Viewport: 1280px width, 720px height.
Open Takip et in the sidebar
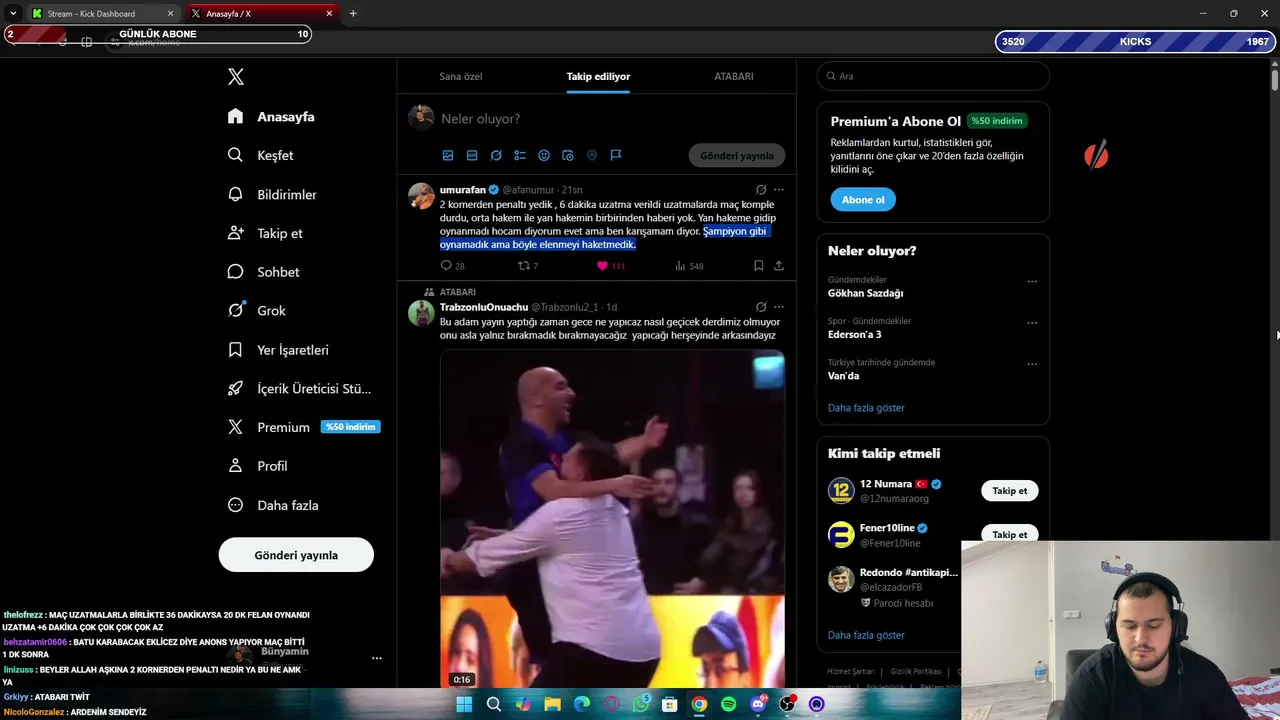[x=265, y=233]
